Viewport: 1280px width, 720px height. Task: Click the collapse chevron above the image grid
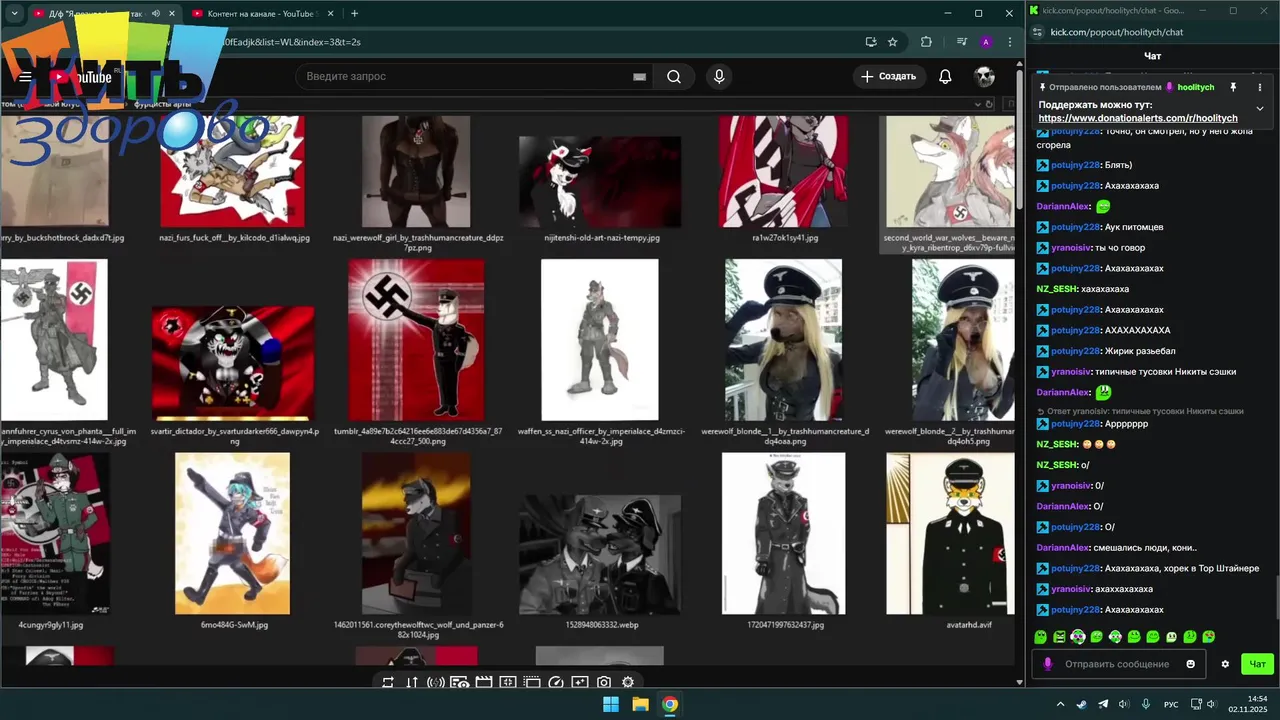tap(978, 103)
